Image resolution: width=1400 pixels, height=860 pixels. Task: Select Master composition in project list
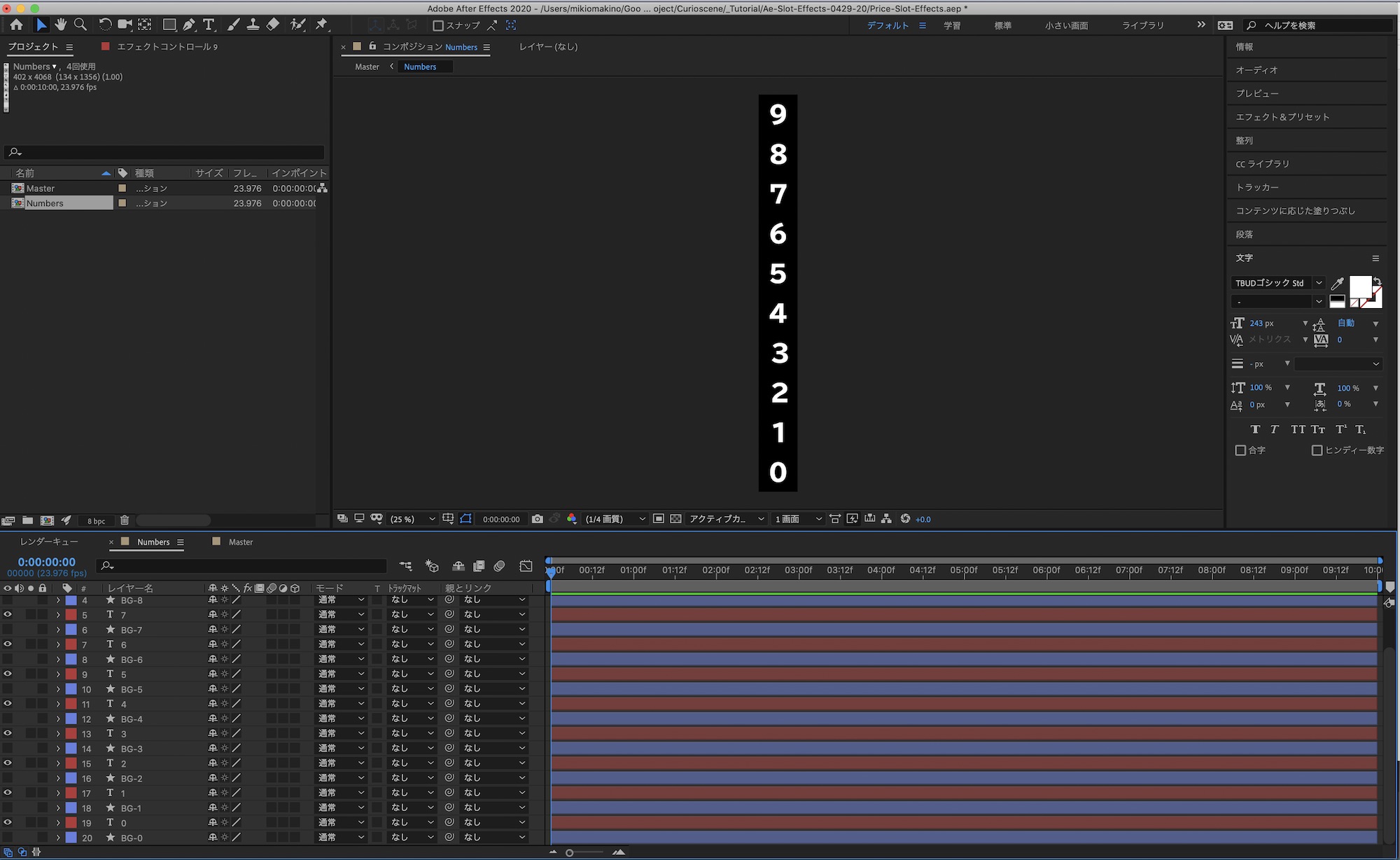click(41, 188)
